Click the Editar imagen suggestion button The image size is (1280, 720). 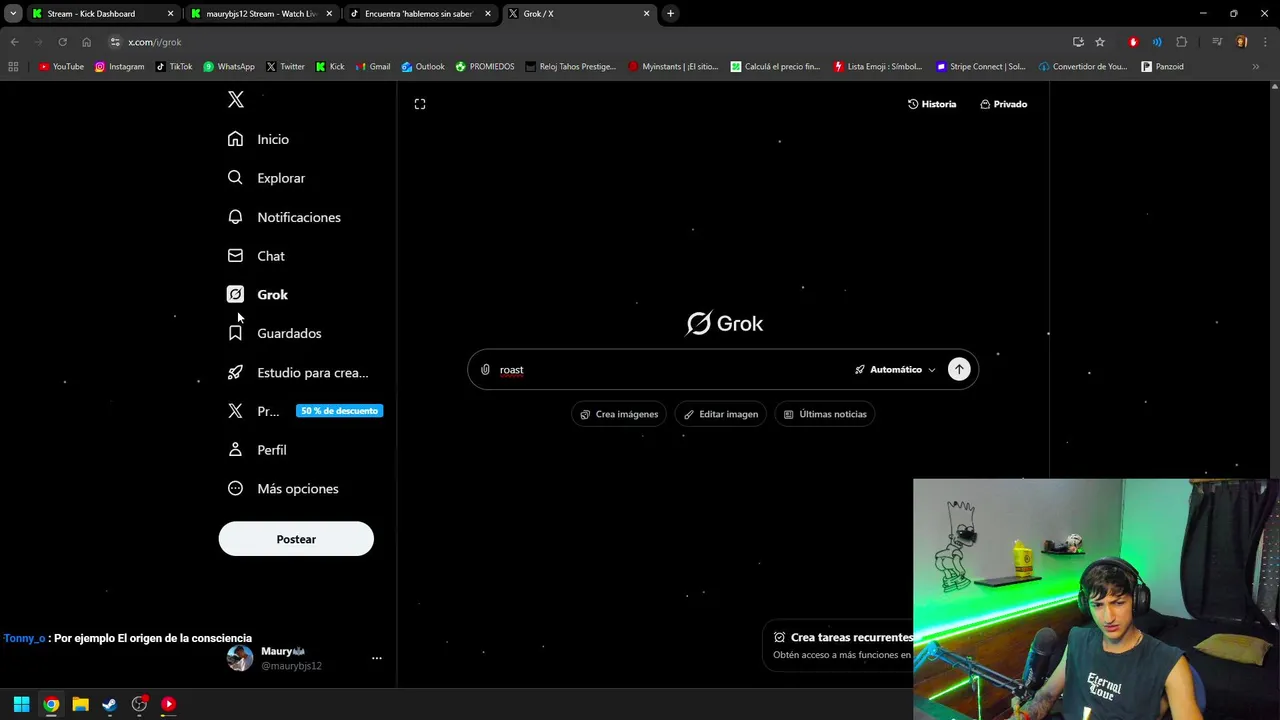pyautogui.click(x=721, y=414)
